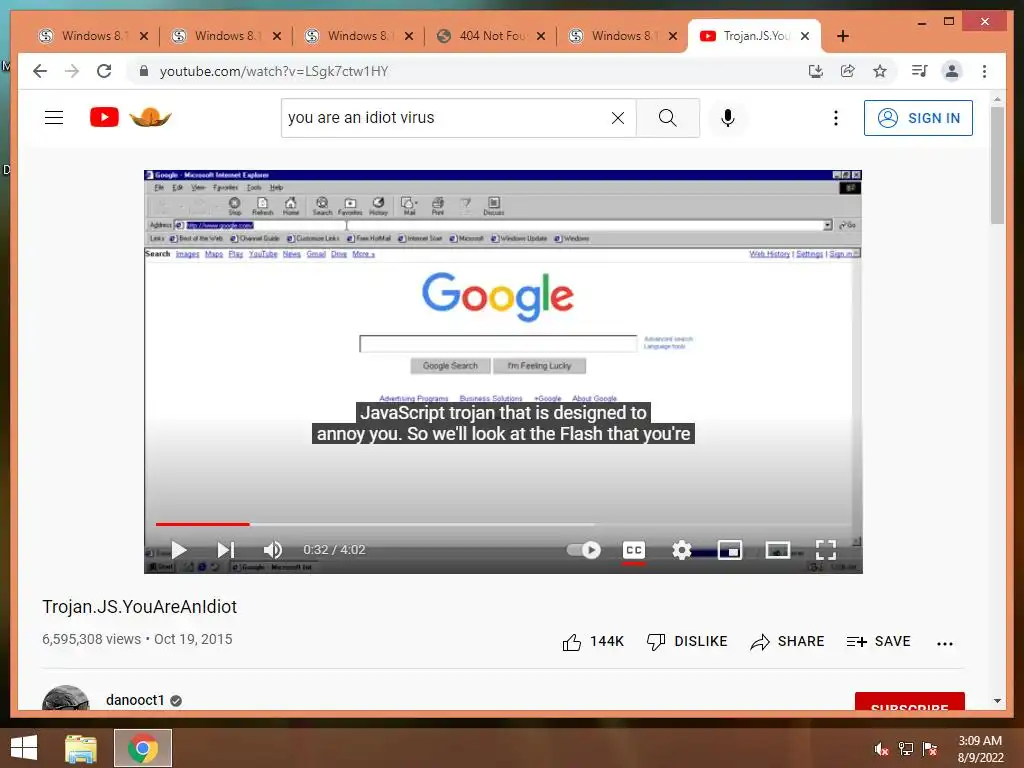Screen dimensions: 1024x768
Task: Click the browser back arrow
Action: (40, 71)
